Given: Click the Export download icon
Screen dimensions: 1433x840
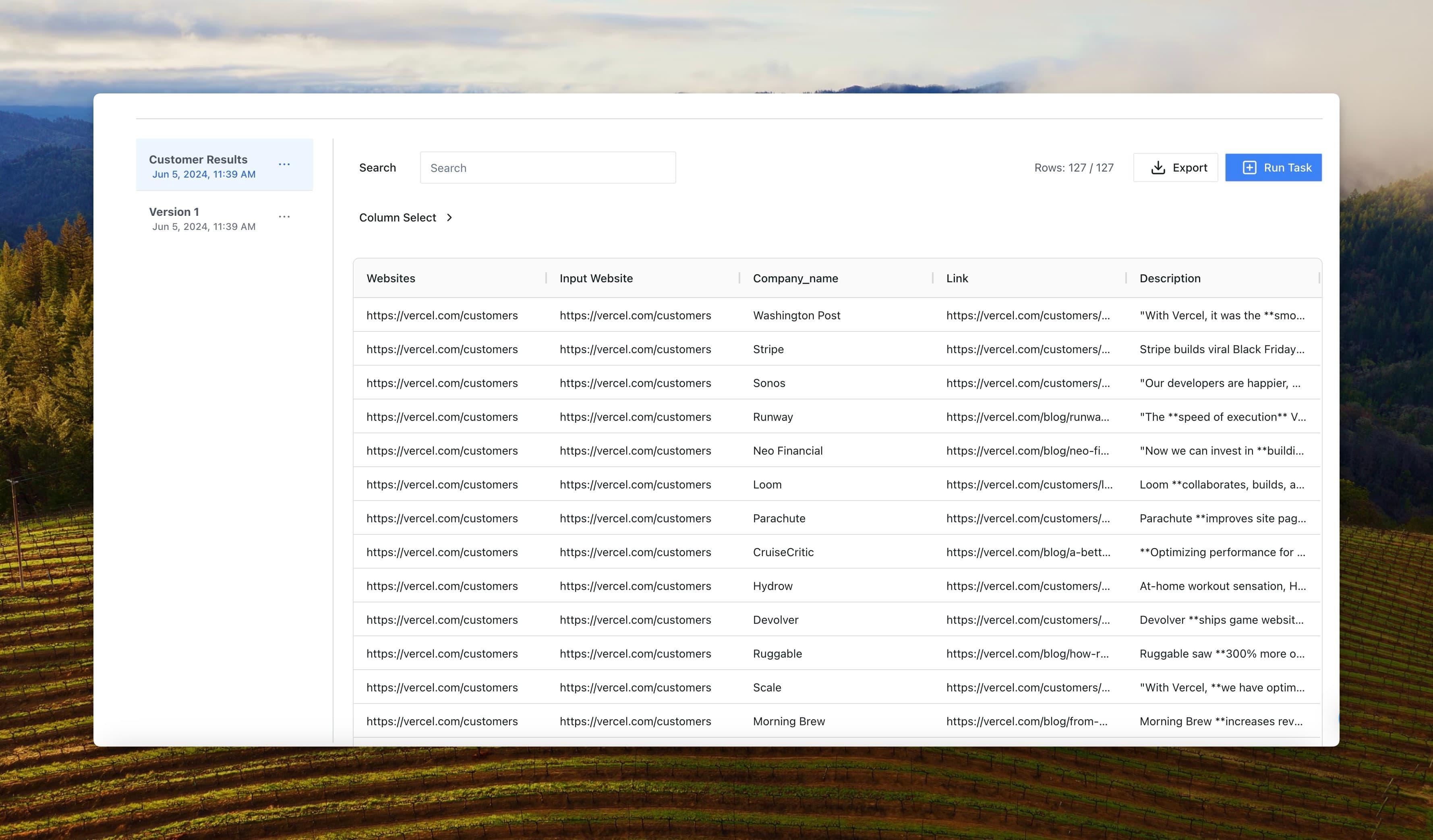Looking at the screenshot, I should point(1158,168).
